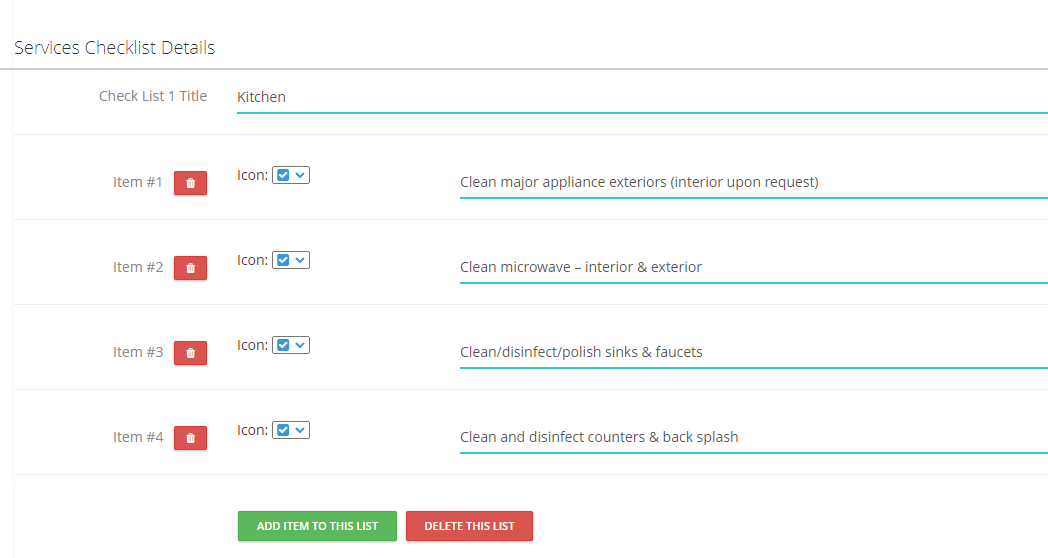Click ADD ITEM TO THIS LIST button
Viewport: 1048px width, 558px height.
317,526
